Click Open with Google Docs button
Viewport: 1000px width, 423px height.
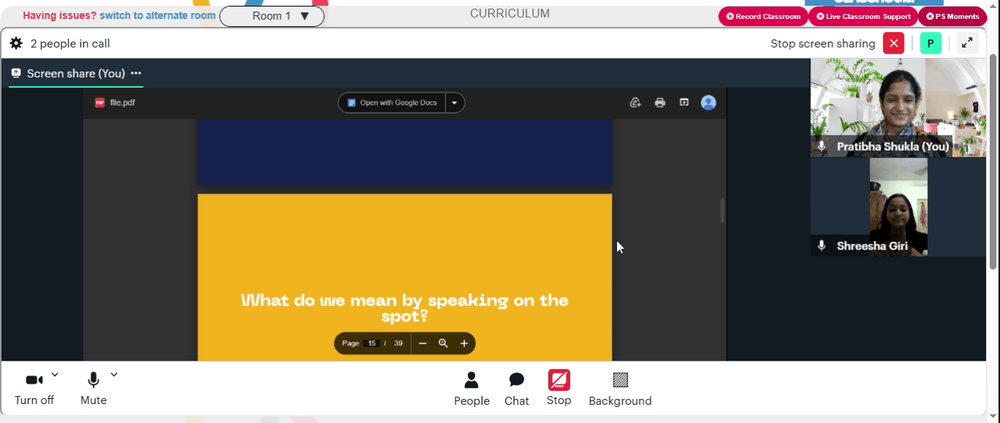392,103
